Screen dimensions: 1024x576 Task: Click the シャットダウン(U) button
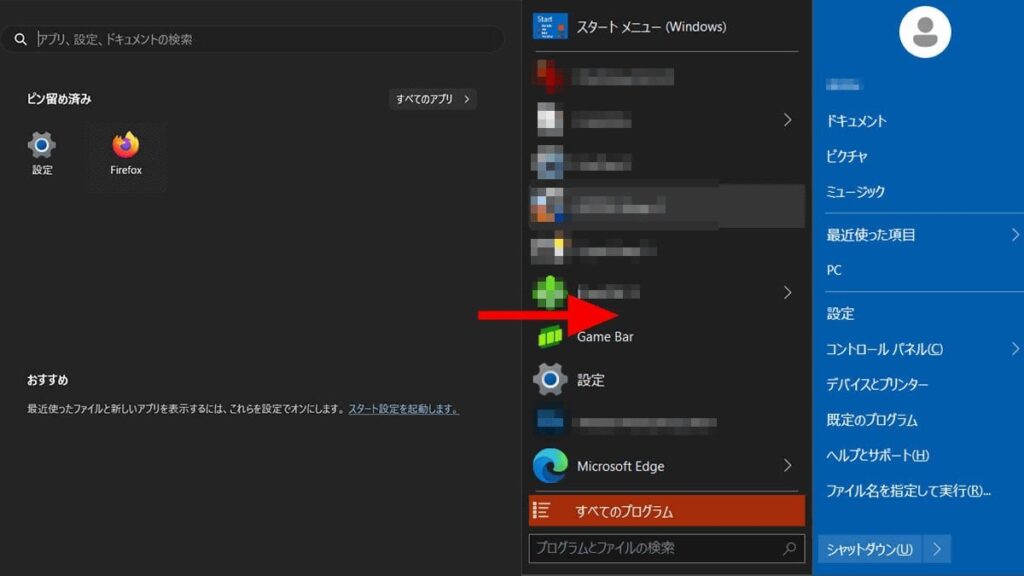pos(870,549)
